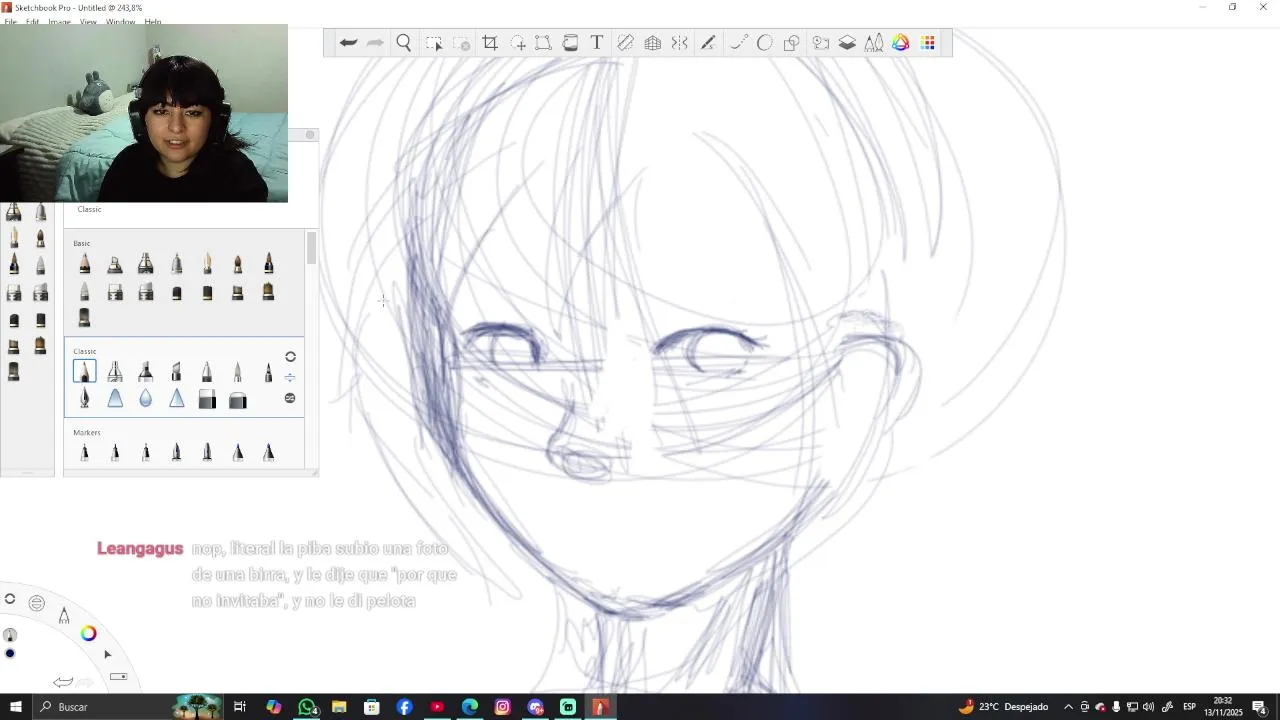
Task: Select the fountain pen nib brush in Classic
Action: point(84,400)
